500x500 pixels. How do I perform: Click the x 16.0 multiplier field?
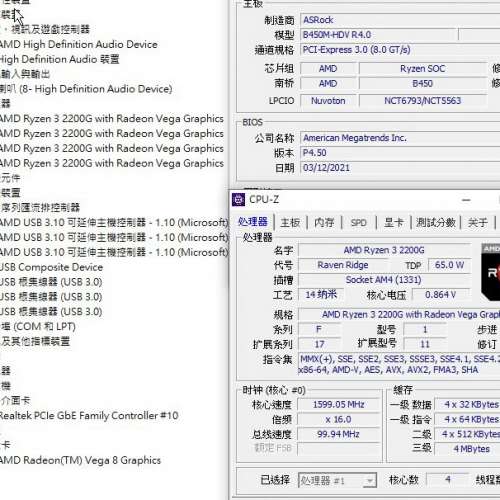coord(338,420)
